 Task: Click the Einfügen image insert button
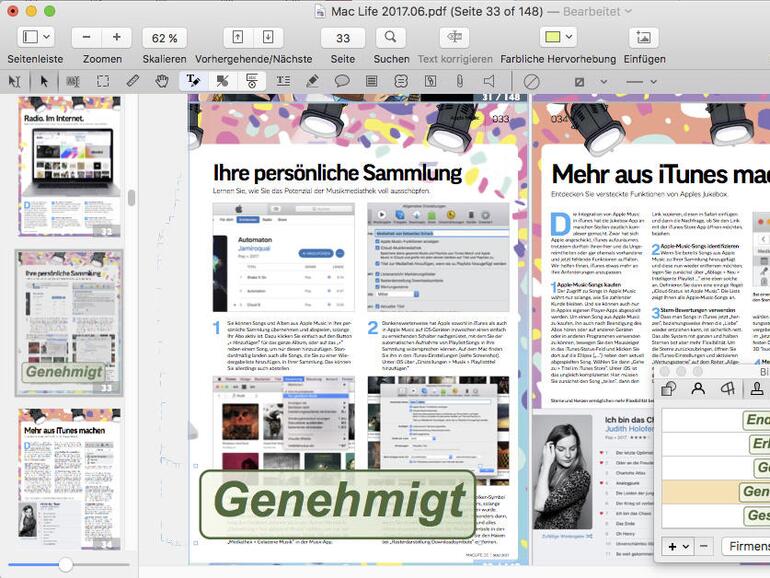[644, 37]
